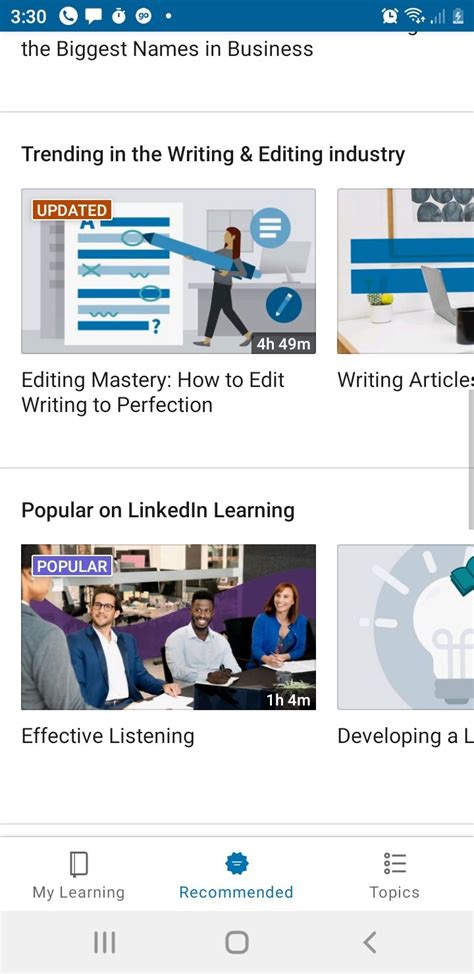Tap the lightbulb course thumbnail
This screenshot has height=974, width=474.
tap(406, 627)
